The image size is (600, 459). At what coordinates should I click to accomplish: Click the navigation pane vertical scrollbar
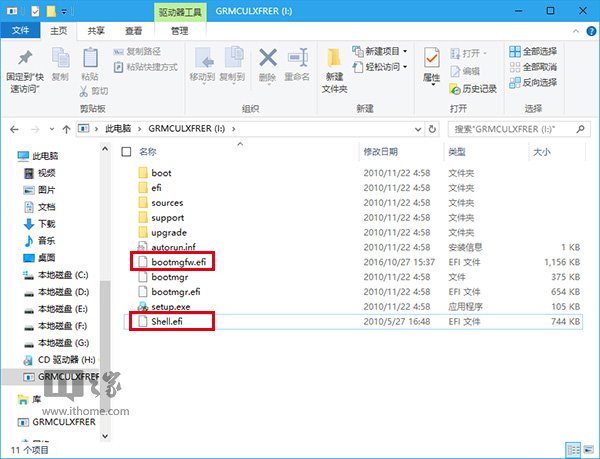point(105,300)
